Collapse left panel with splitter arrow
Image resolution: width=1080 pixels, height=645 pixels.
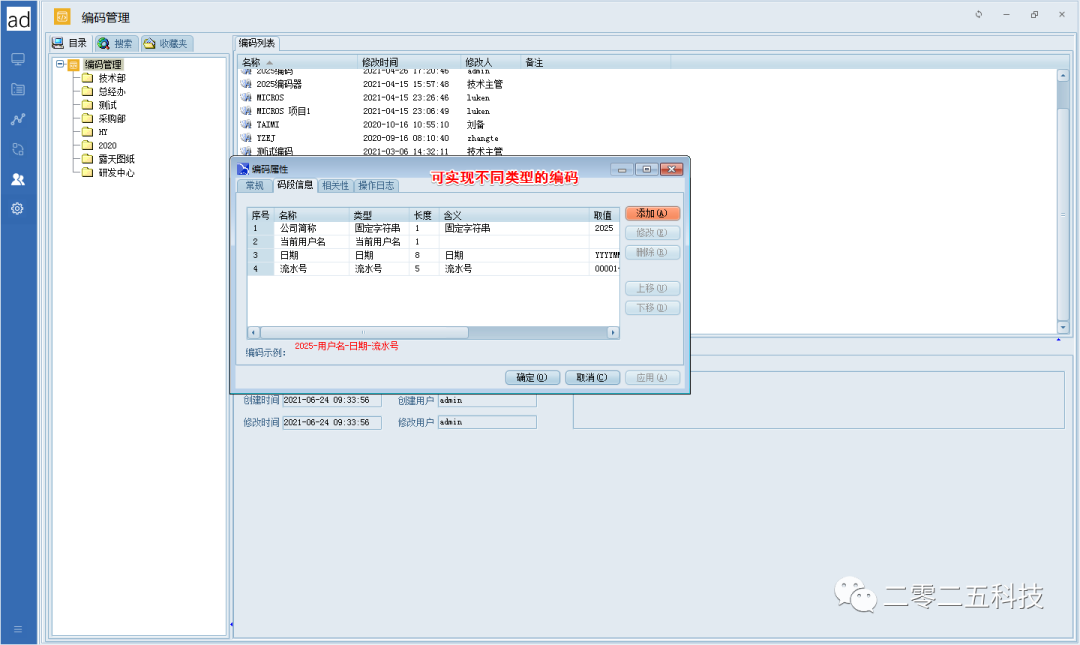[x=231, y=625]
